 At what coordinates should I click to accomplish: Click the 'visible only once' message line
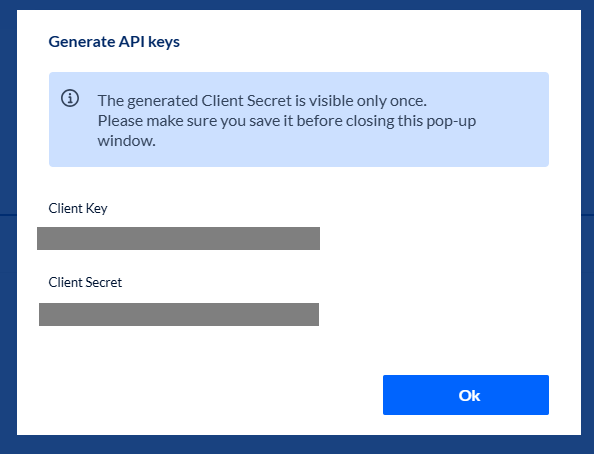(262, 101)
